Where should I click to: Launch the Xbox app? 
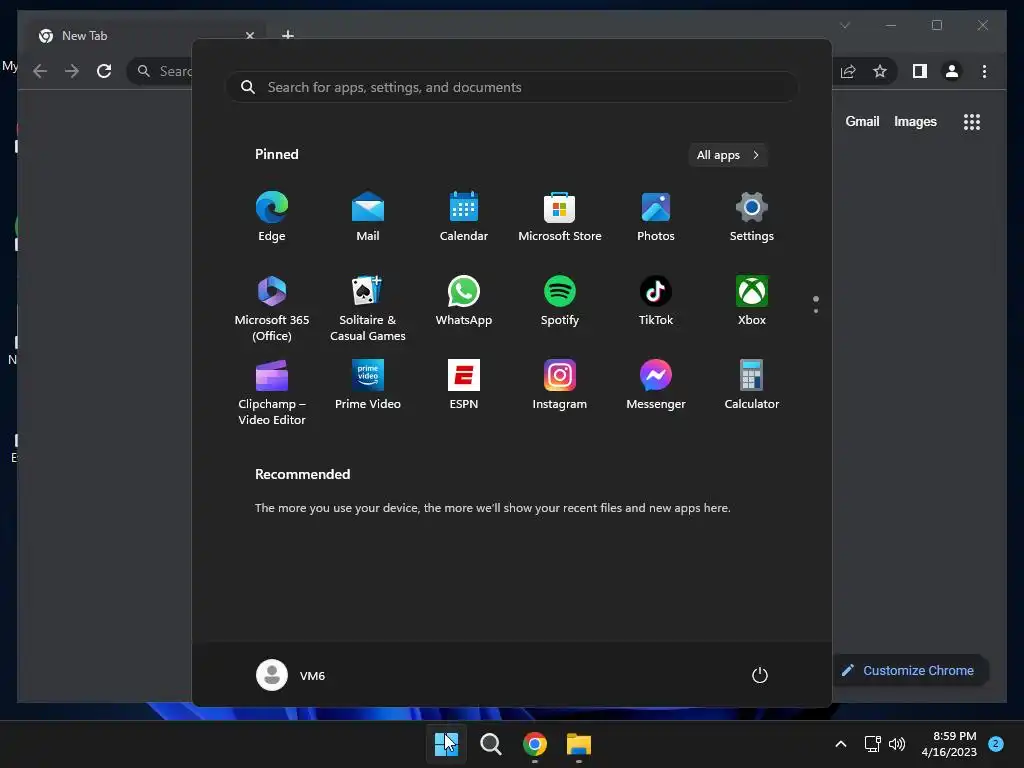(752, 300)
